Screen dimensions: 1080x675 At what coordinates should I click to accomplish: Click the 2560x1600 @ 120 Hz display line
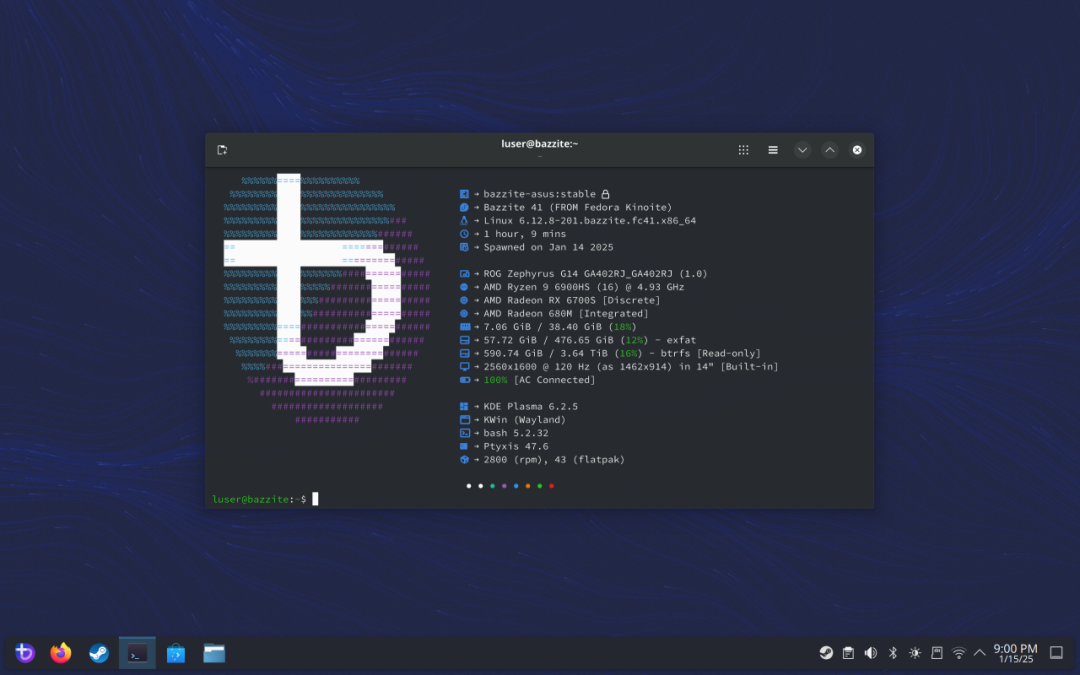[x=619, y=366]
